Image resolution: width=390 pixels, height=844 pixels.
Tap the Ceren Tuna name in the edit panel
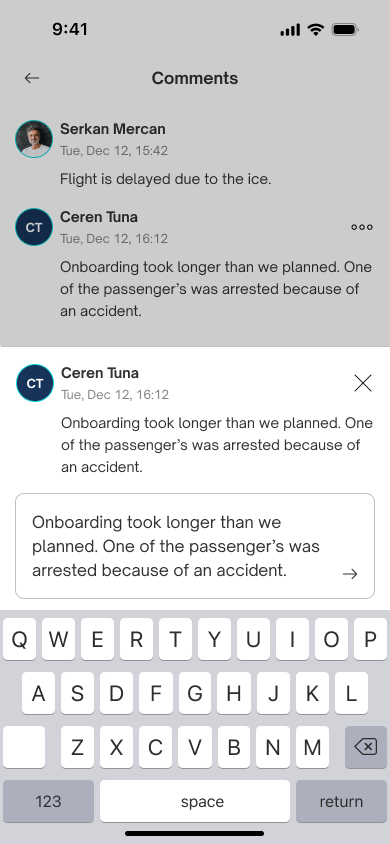(x=100, y=373)
